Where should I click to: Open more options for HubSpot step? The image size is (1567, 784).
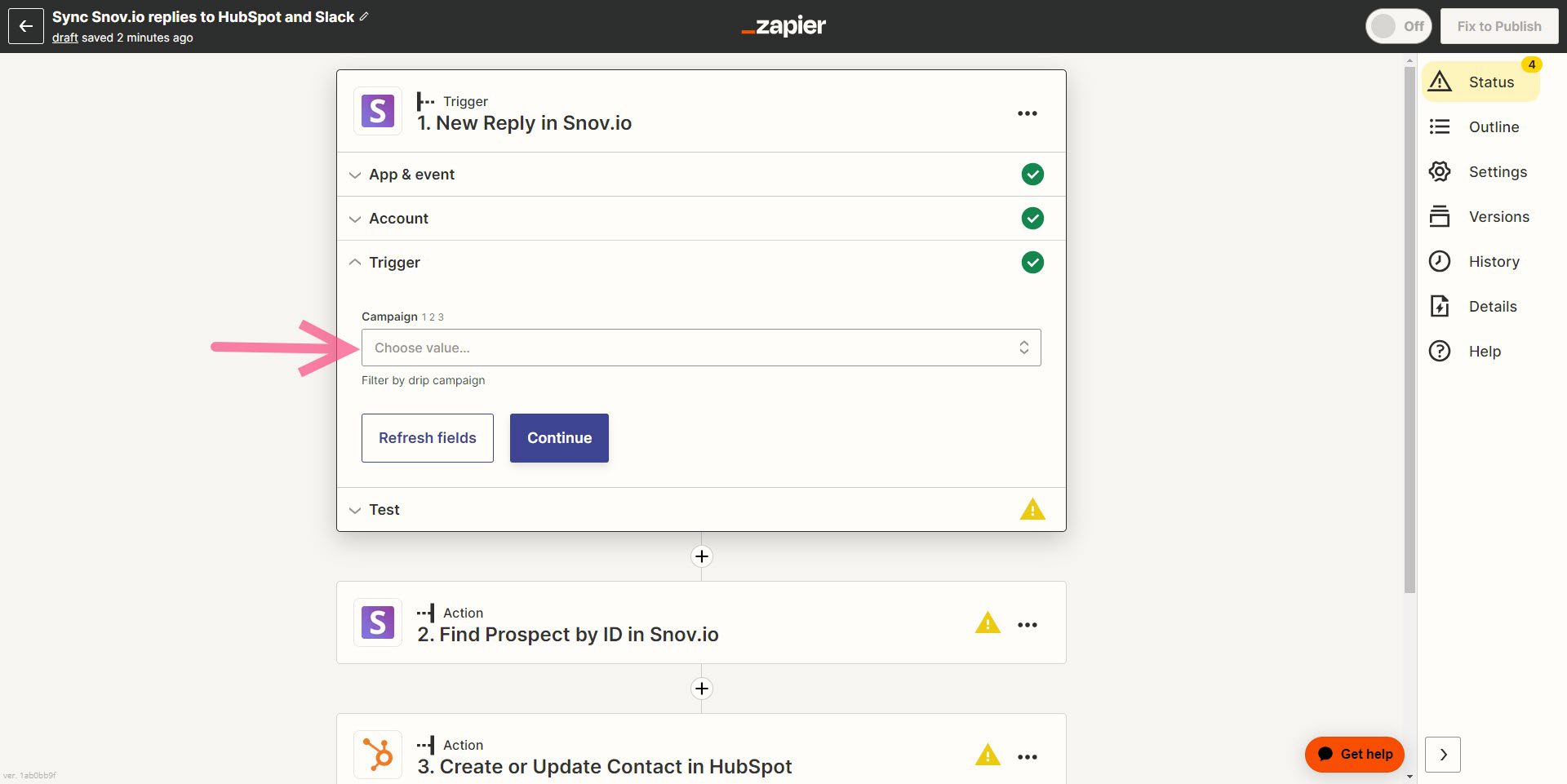click(1028, 757)
